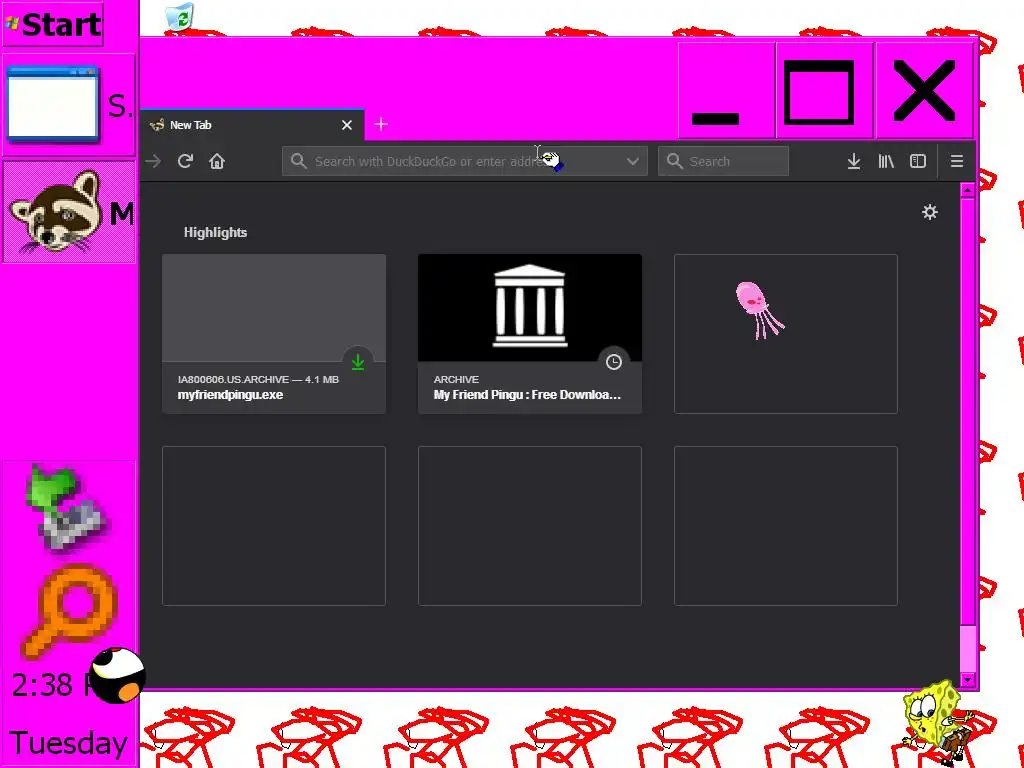Select the raccoon taskbar item
This screenshot has height=768, width=1024.
(x=69, y=212)
